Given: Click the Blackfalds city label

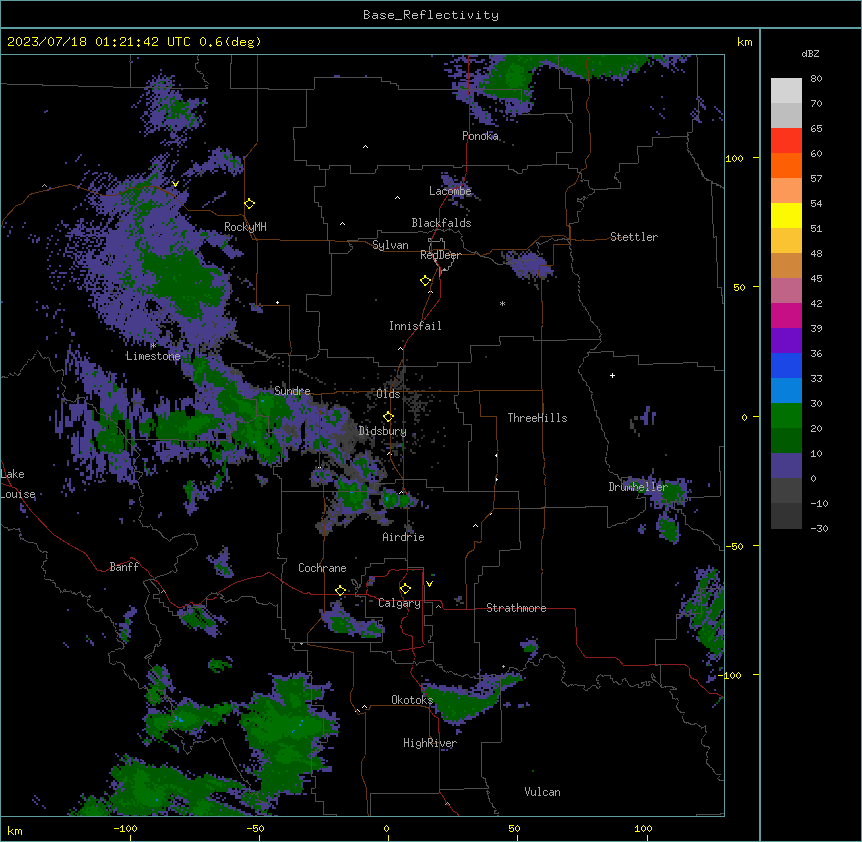Looking at the screenshot, I should 441,223.
